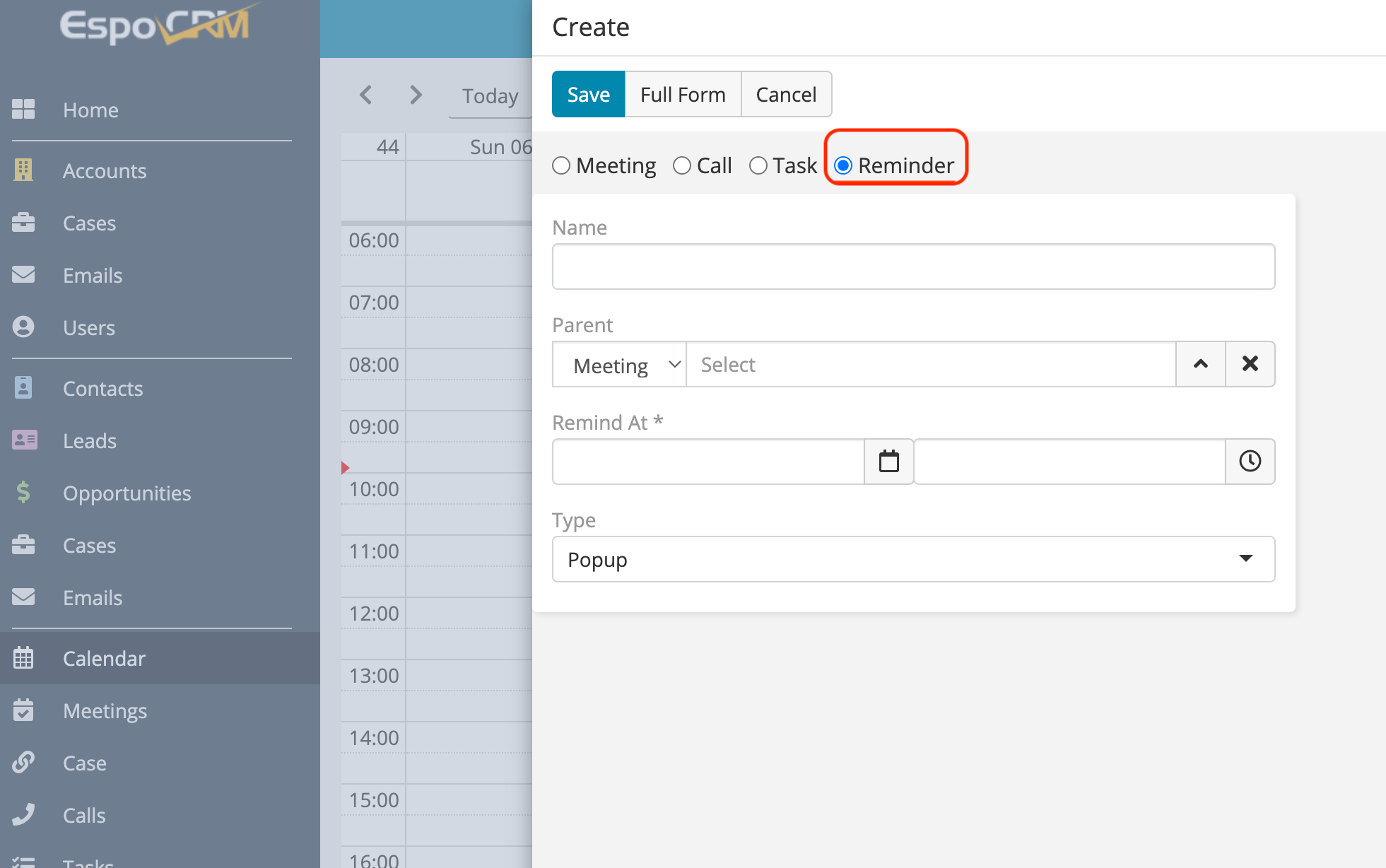Select the Meeting radio option
This screenshot has width=1386, height=868.
tap(561, 165)
